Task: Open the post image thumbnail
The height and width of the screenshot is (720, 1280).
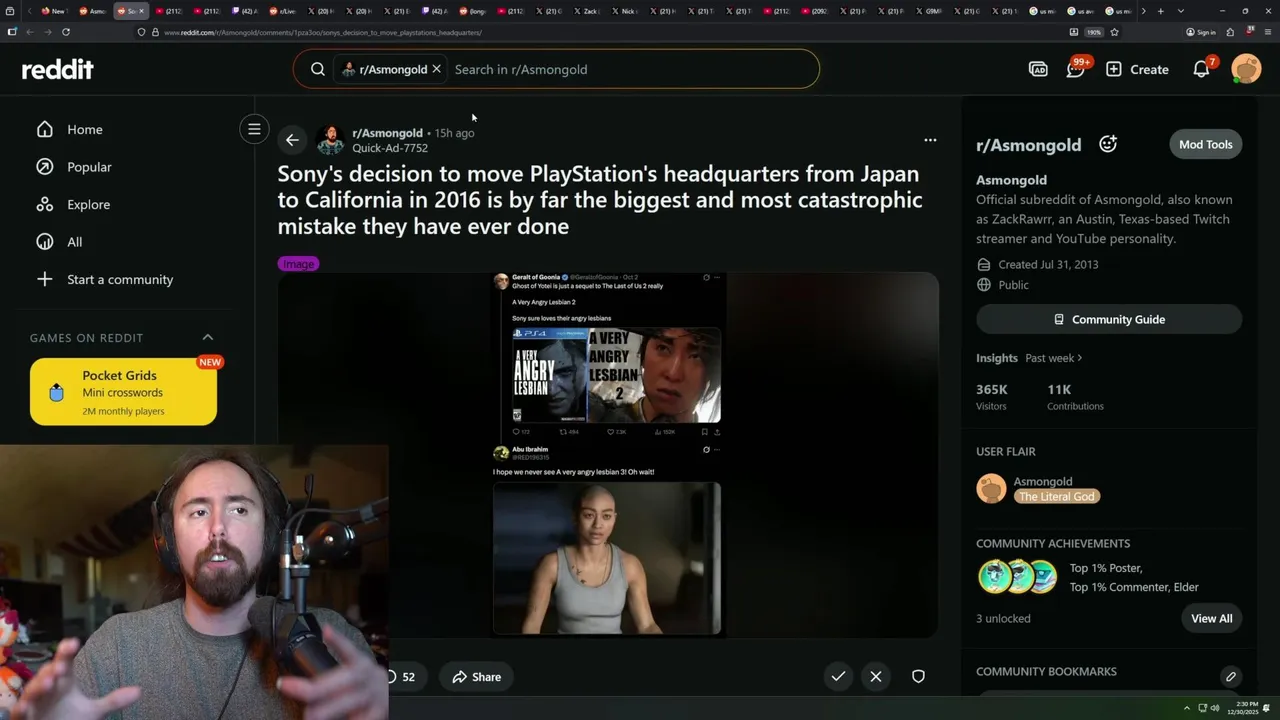Action: click(x=607, y=454)
